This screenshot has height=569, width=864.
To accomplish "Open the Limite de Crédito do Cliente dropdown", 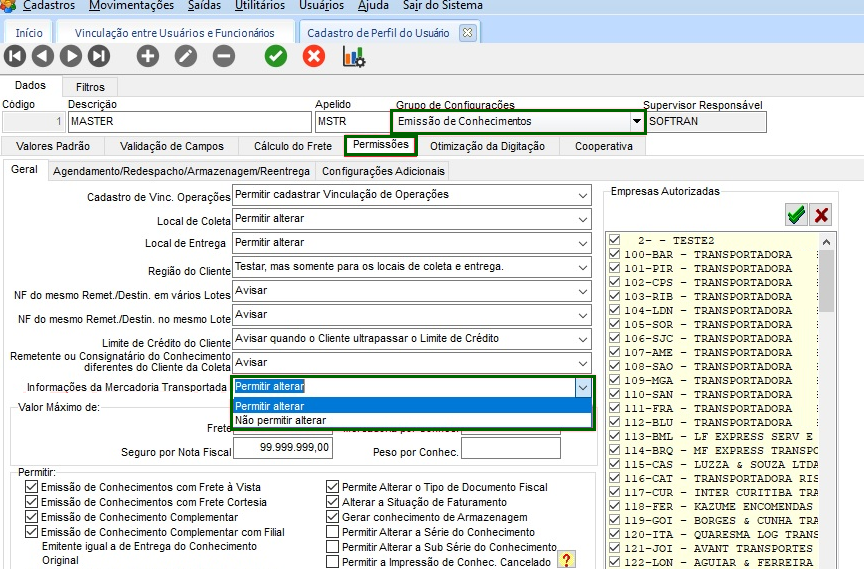I will click(583, 339).
